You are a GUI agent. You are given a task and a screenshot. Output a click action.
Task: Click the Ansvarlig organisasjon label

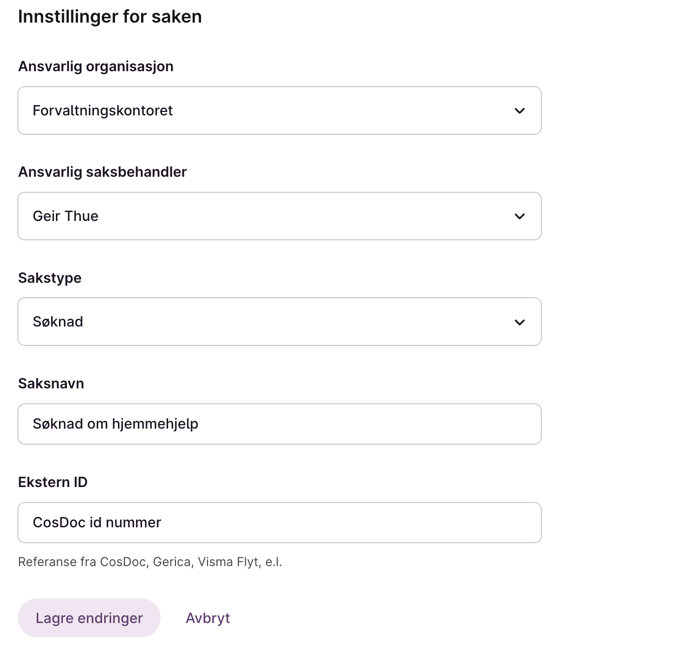pyautogui.click(x=96, y=66)
